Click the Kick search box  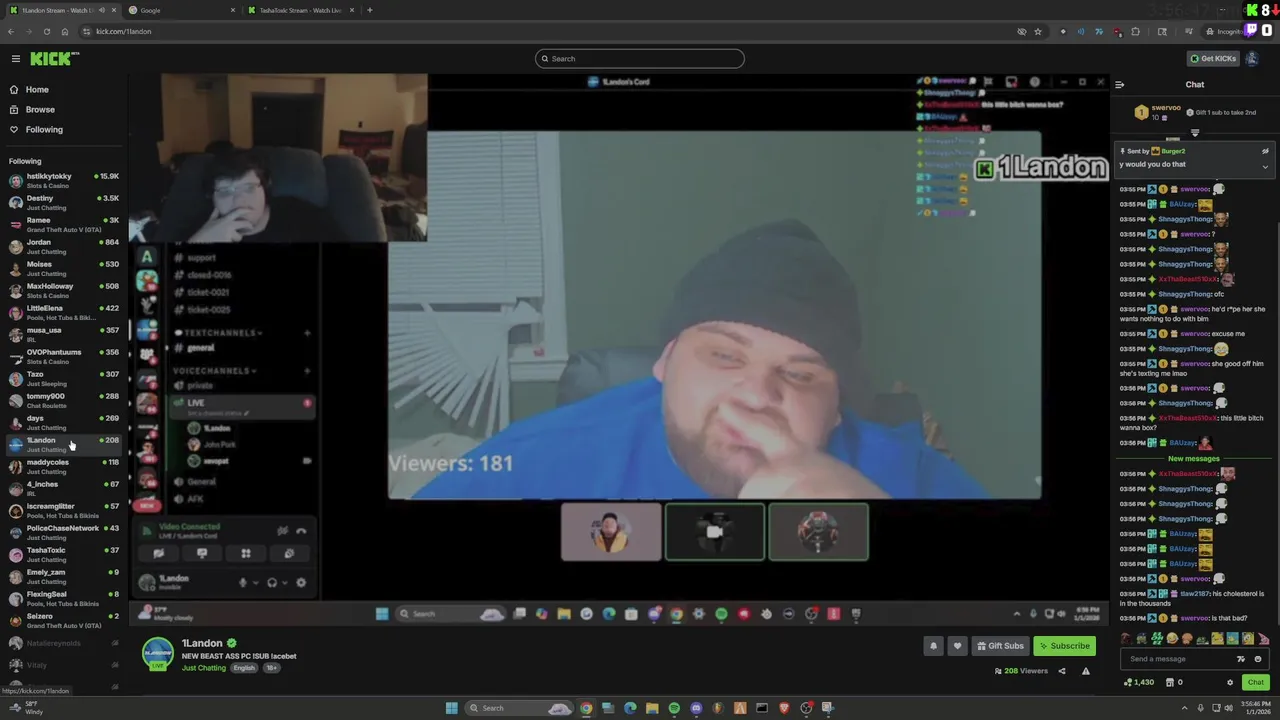640,59
